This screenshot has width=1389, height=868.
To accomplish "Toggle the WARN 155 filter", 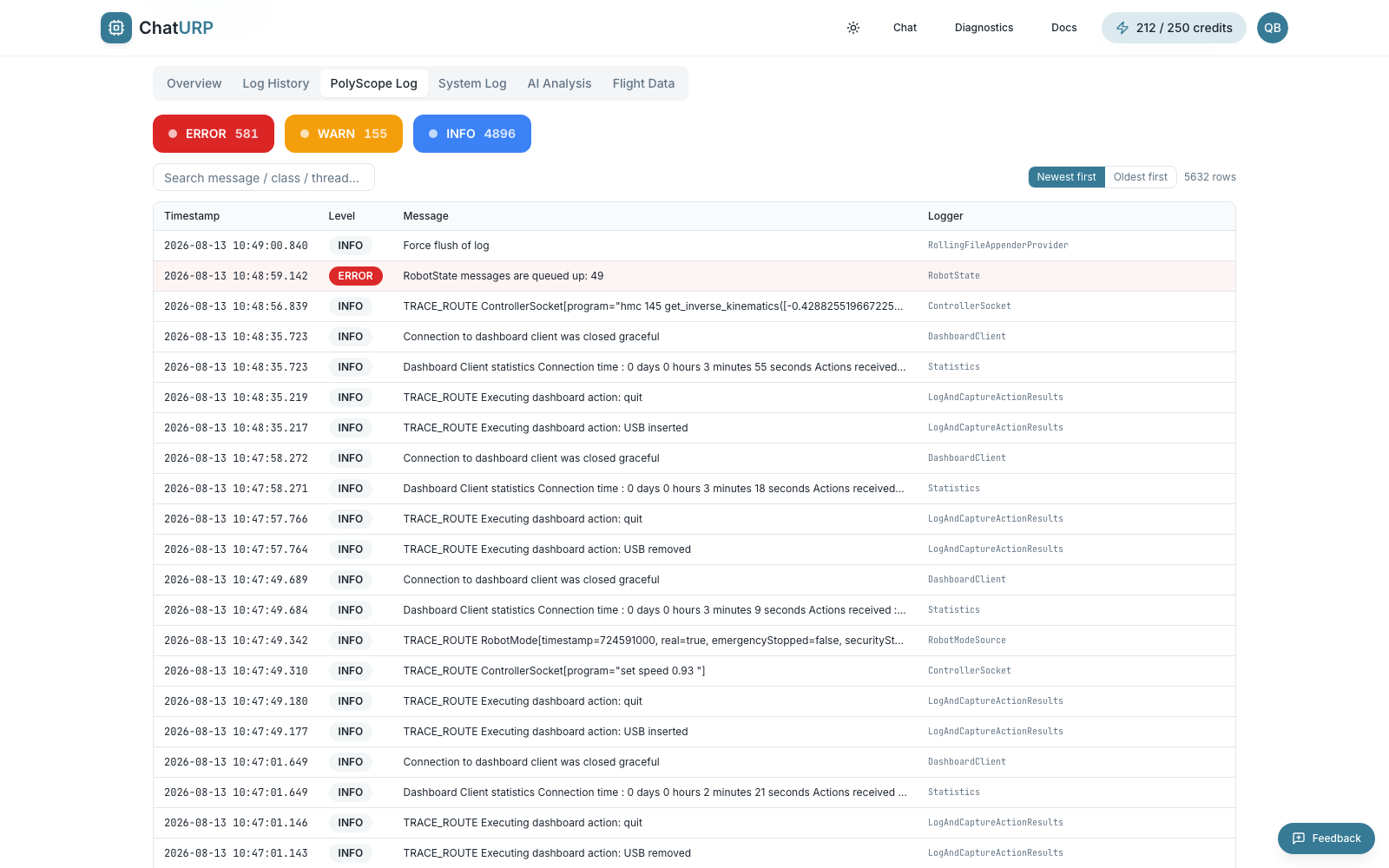I will click(x=344, y=134).
